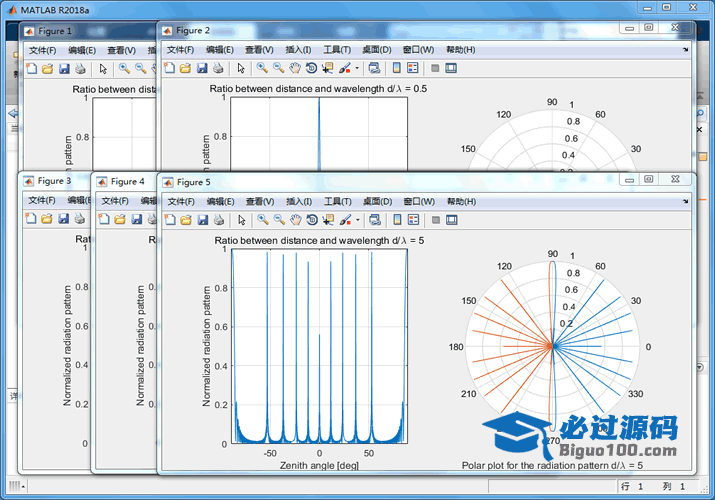This screenshot has width=715, height=500.
Task: Click dock arrow in Figure 5 menu bar
Action: 685,201
